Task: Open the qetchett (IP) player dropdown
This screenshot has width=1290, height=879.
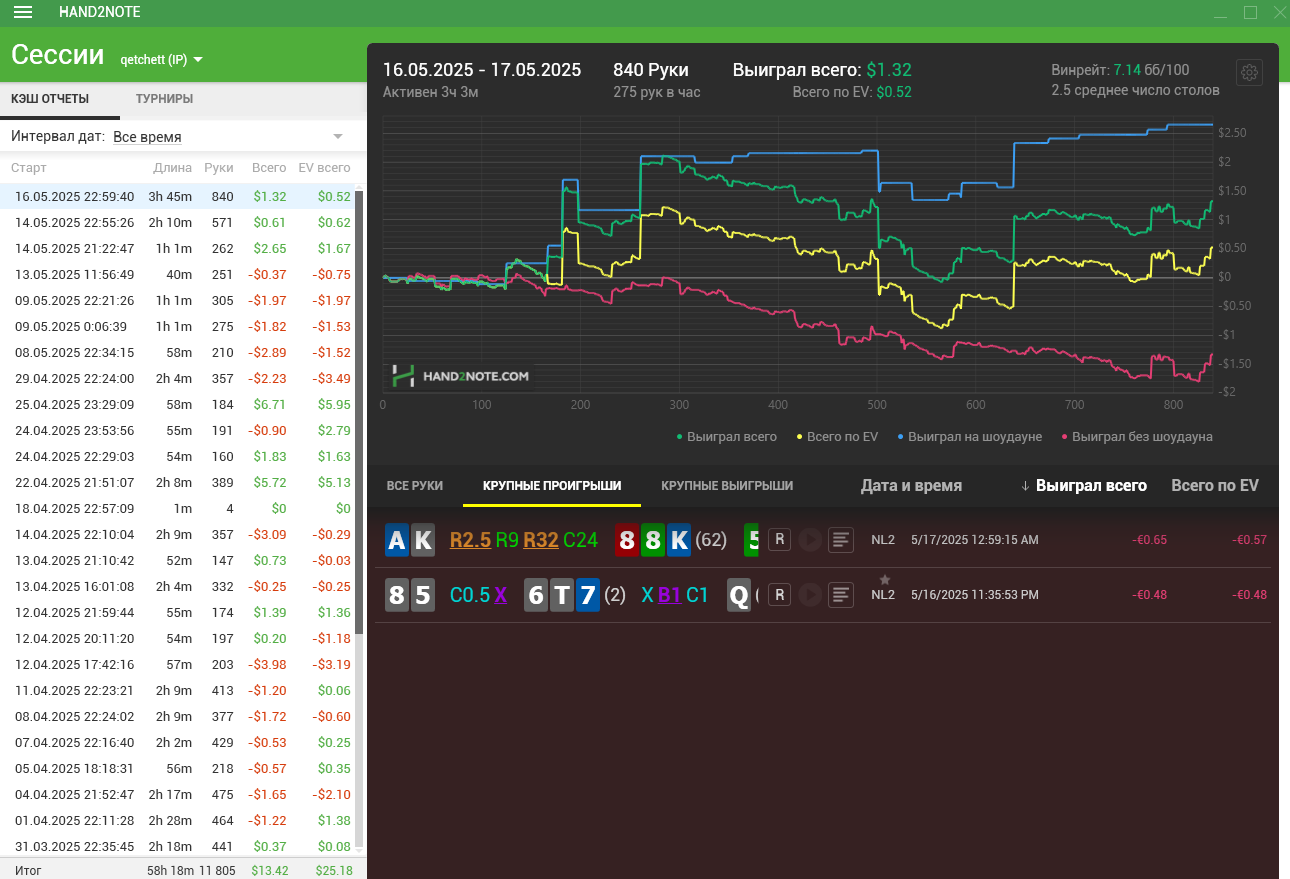Action: [x=161, y=59]
